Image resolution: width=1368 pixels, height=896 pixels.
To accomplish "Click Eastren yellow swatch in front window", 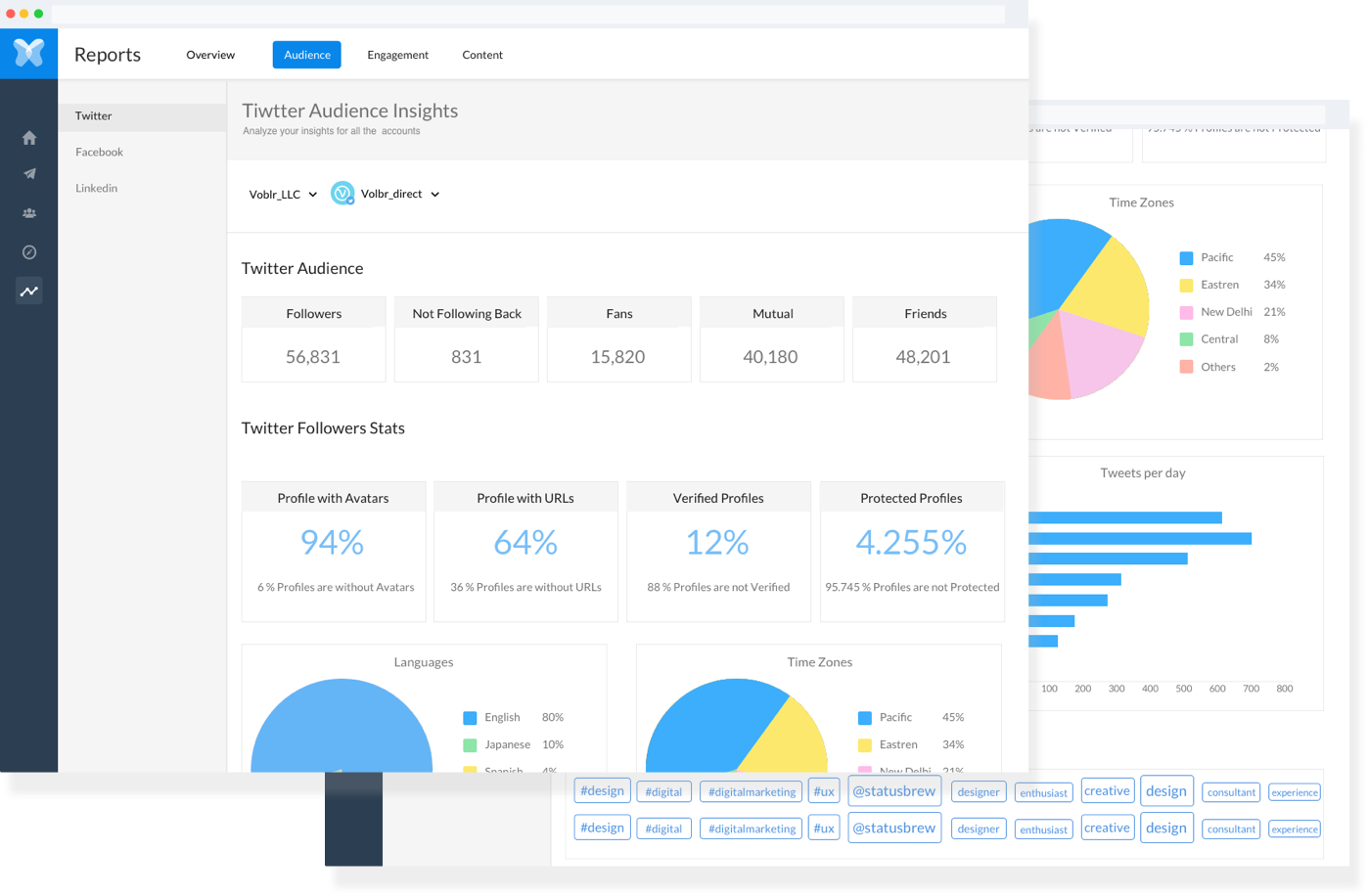I will point(865,745).
